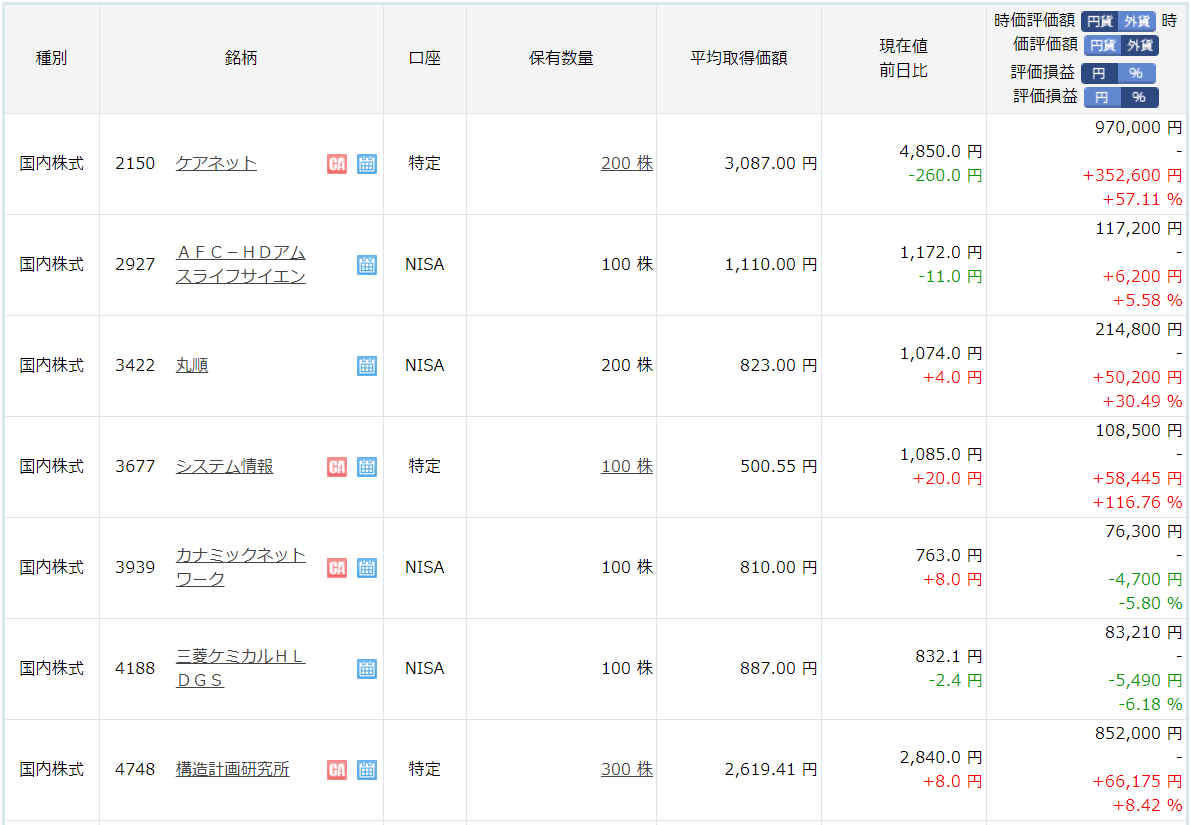
Task: Click the loss percentage -6.18 %
Action: 1150,705
